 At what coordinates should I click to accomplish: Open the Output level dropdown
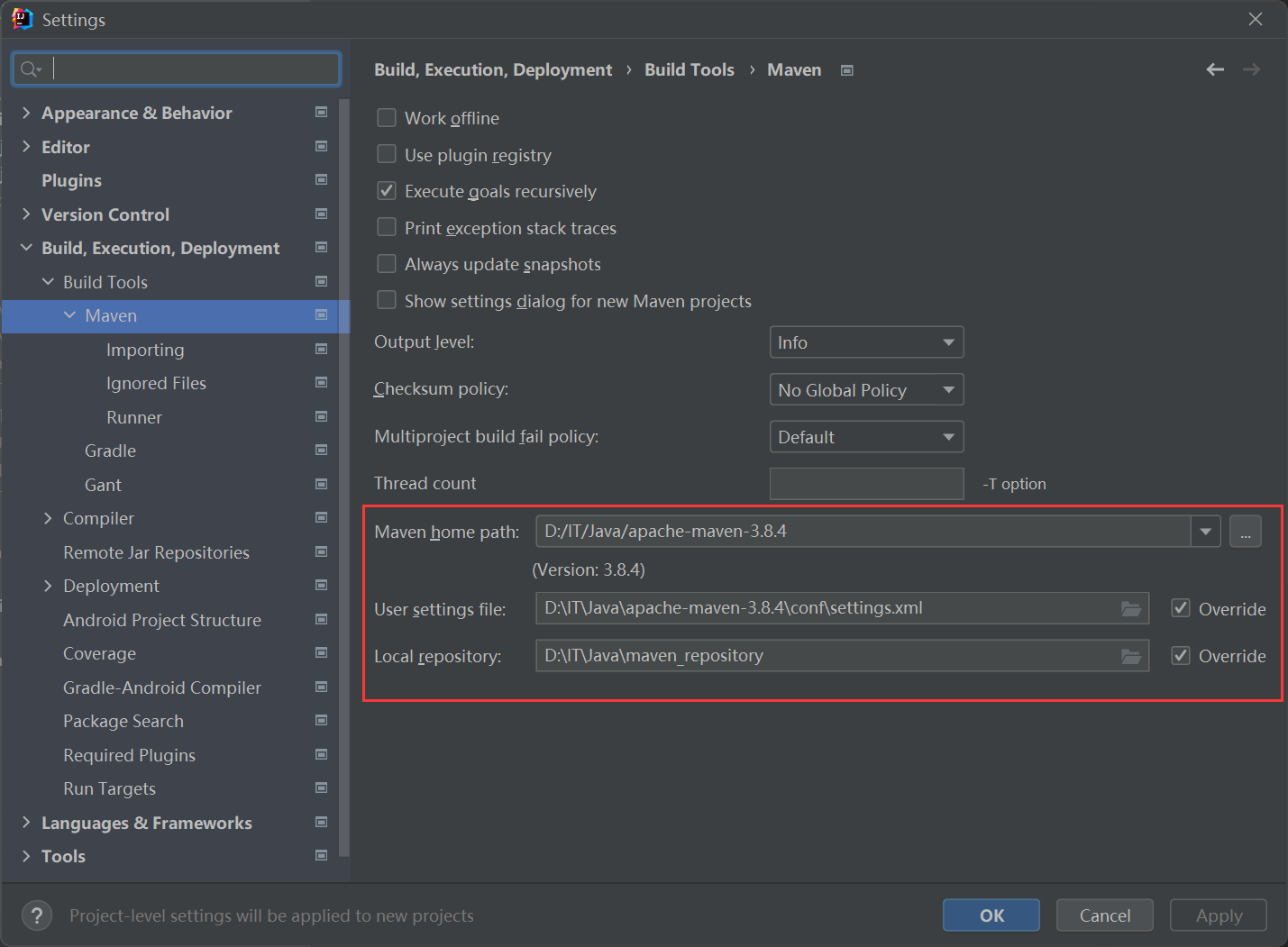[x=866, y=342]
